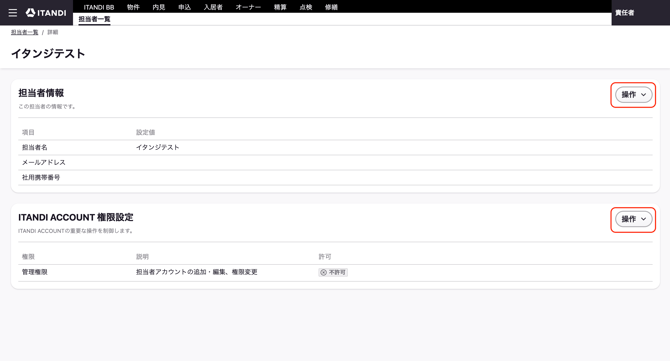Screen dimensions: 670x361
Task: Open the 申込 menu item
Action: 185,7
